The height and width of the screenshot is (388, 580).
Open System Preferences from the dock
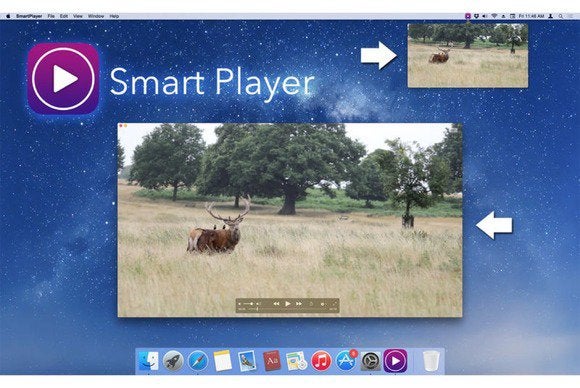coord(370,361)
